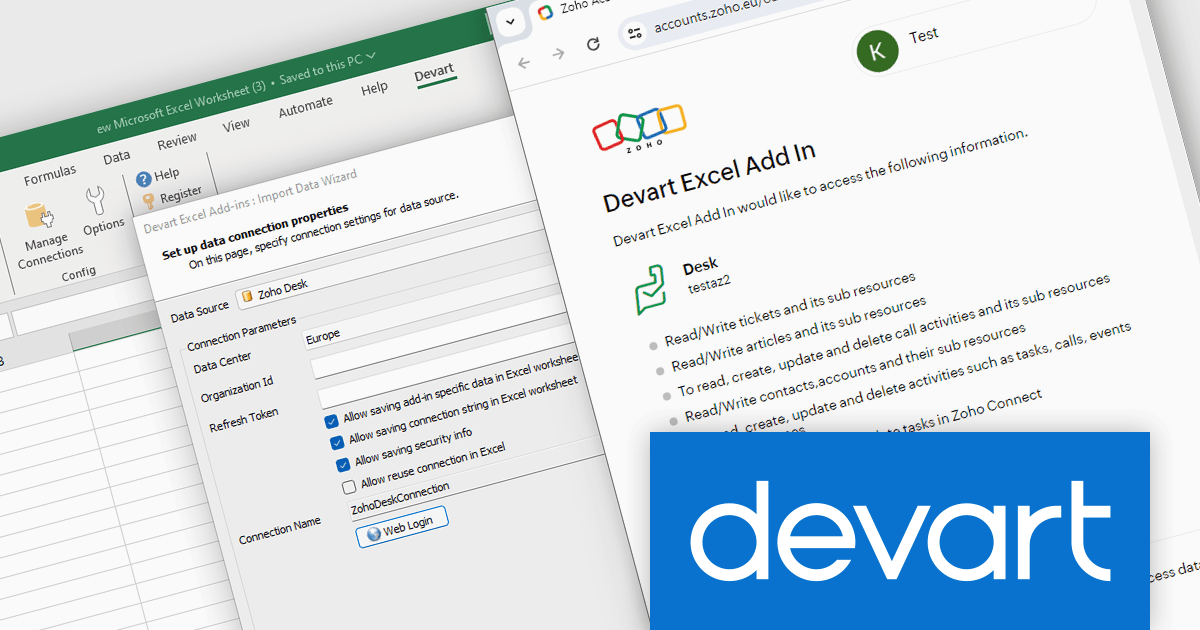Image resolution: width=1200 pixels, height=630 pixels.
Task: Expand the Excel file name saved-location arrow
Action: [x=371, y=57]
